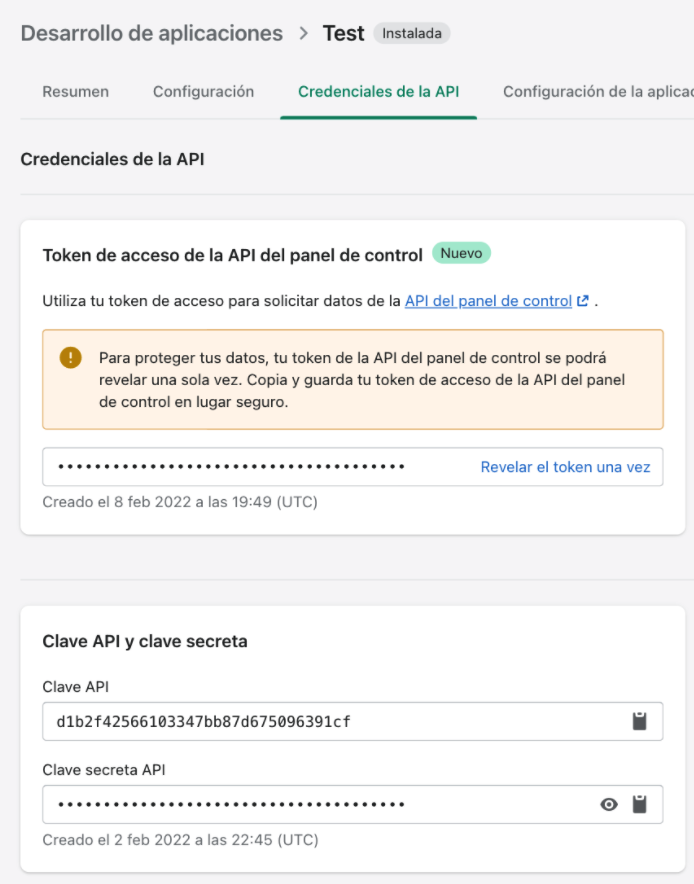Click the Nuevo badge next to token heading

pos(461,254)
